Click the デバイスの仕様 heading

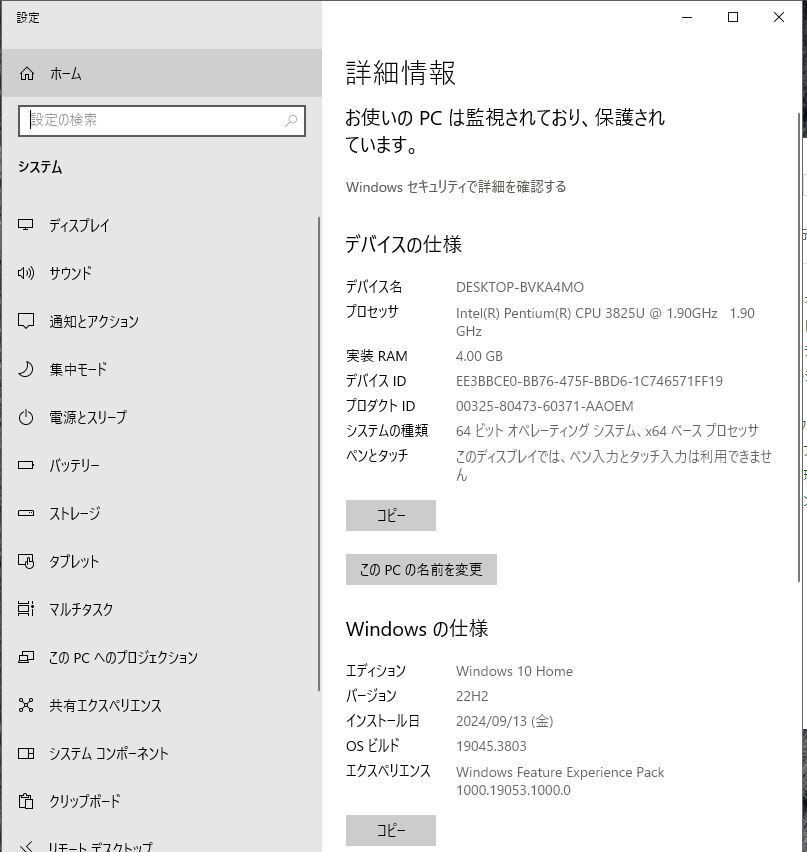click(404, 245)
